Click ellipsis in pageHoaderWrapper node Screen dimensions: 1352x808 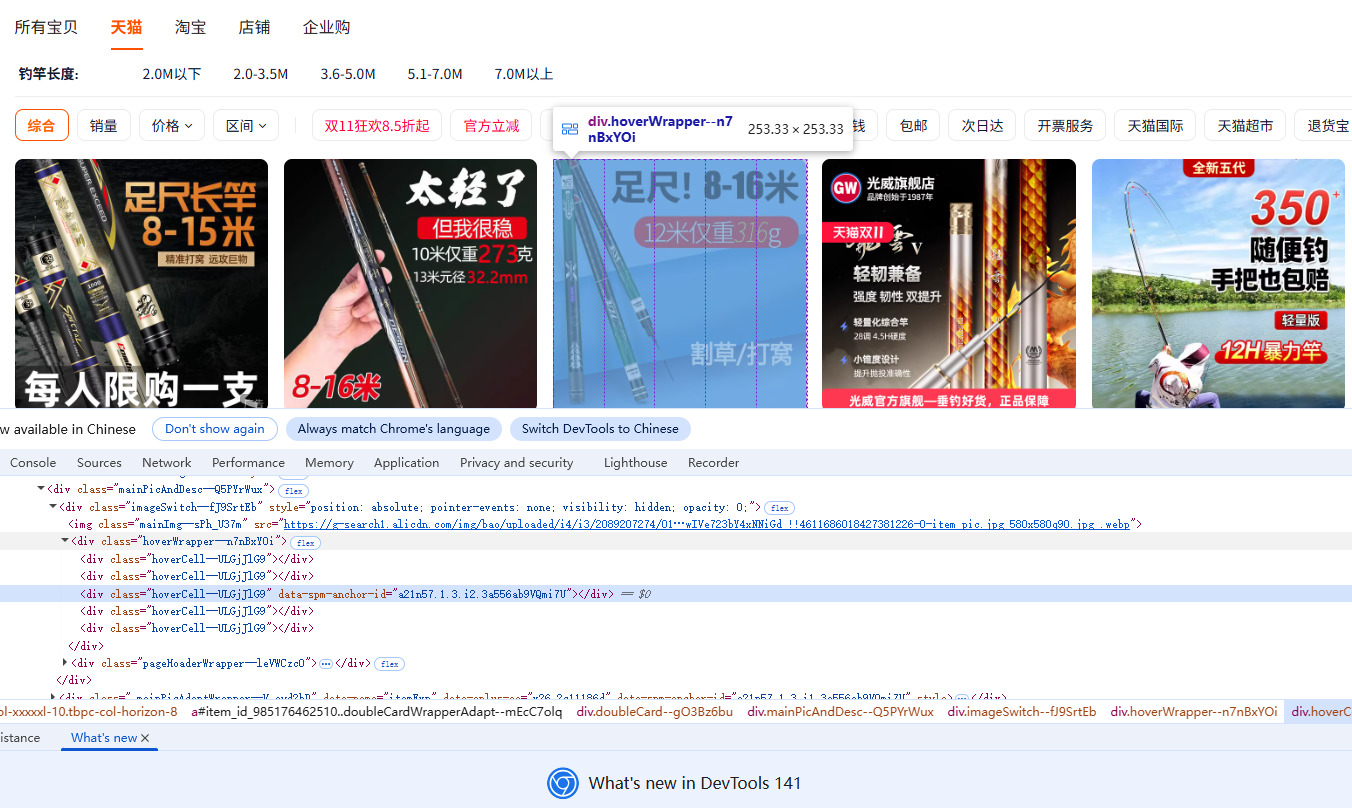click(326, 664)
